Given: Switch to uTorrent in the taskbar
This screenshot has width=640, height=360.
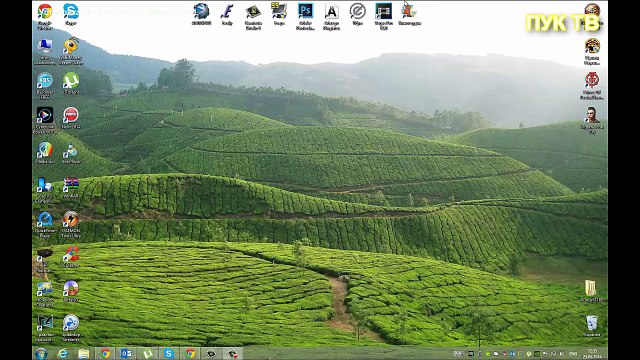Looking at the screenshot, I should (147, 353).
